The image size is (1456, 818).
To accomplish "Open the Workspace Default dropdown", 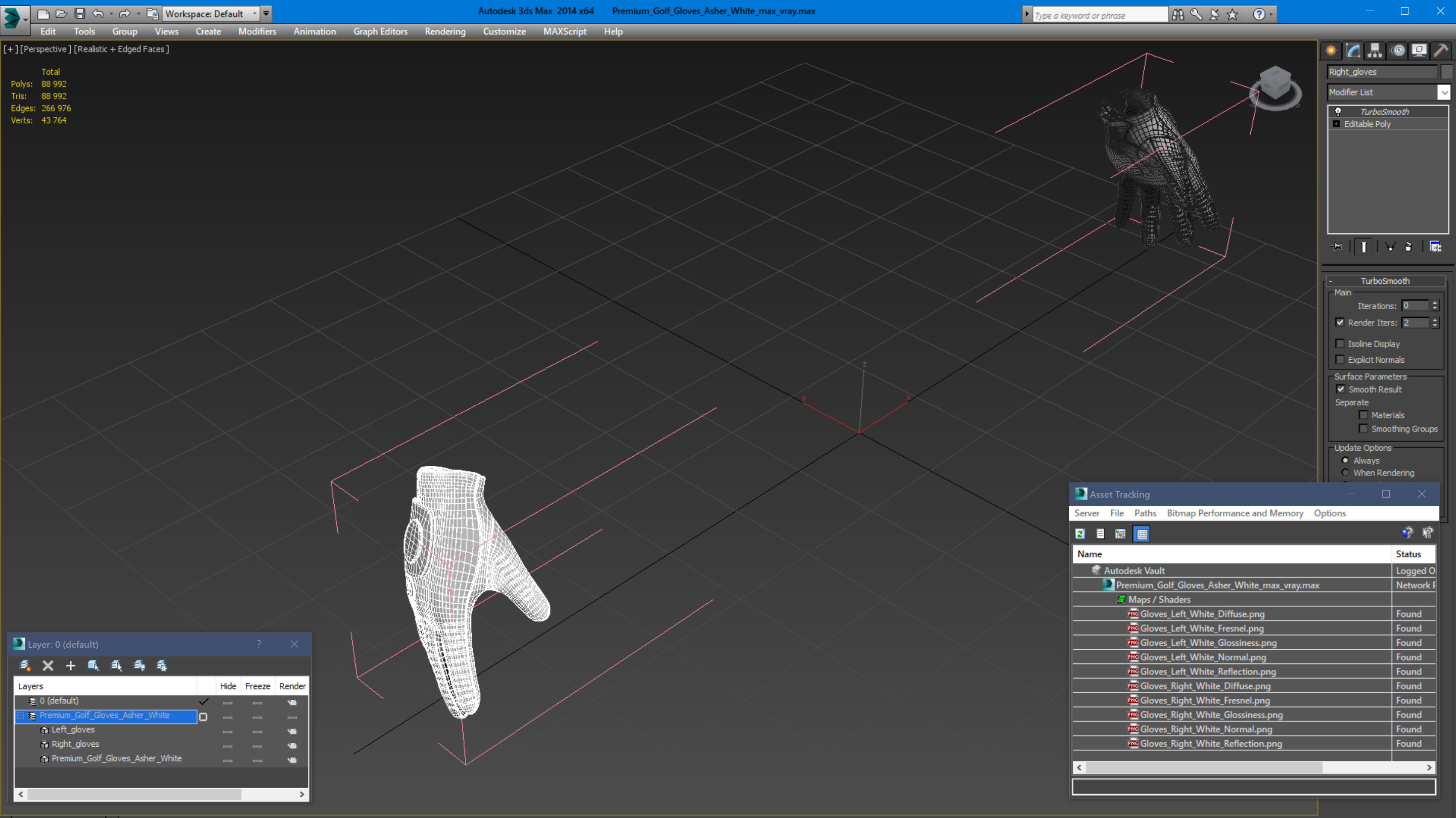I will tap(254, 14).
